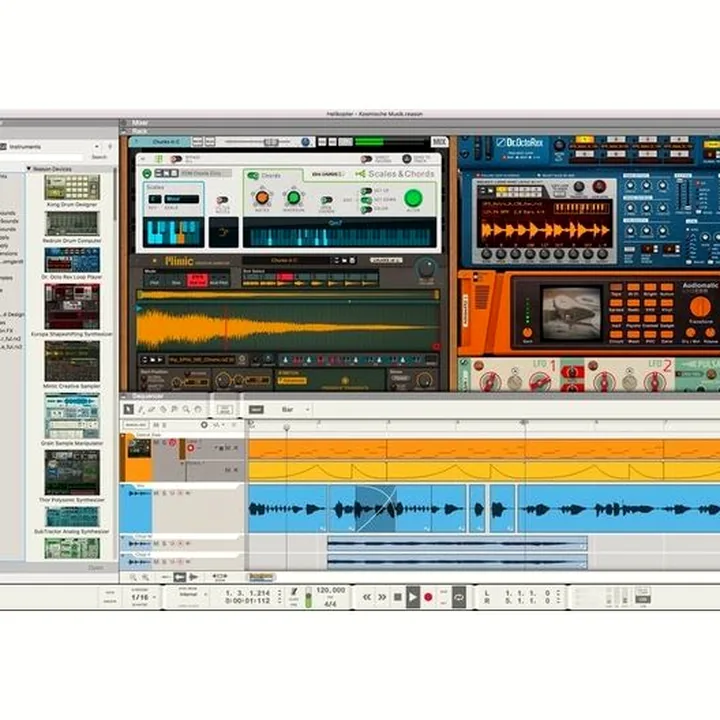Open the scale key selector showing C
The image size is (720, 720).
155,199
